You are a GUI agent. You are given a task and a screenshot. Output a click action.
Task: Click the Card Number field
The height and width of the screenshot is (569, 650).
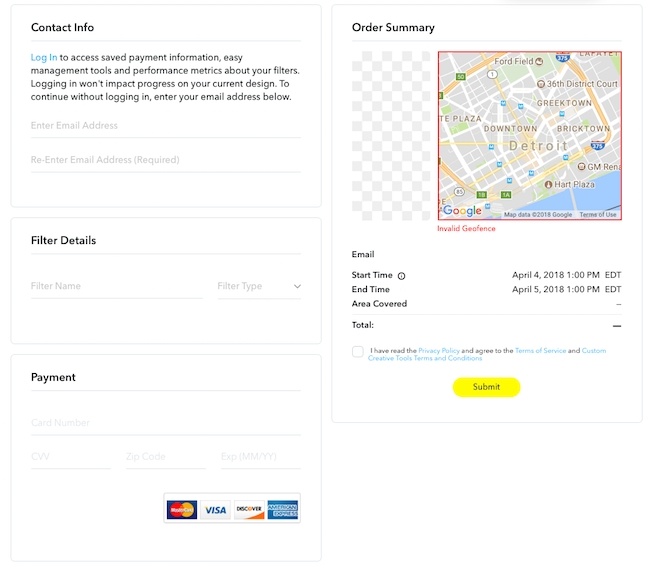pyautogui.click(x=166, y=423)
